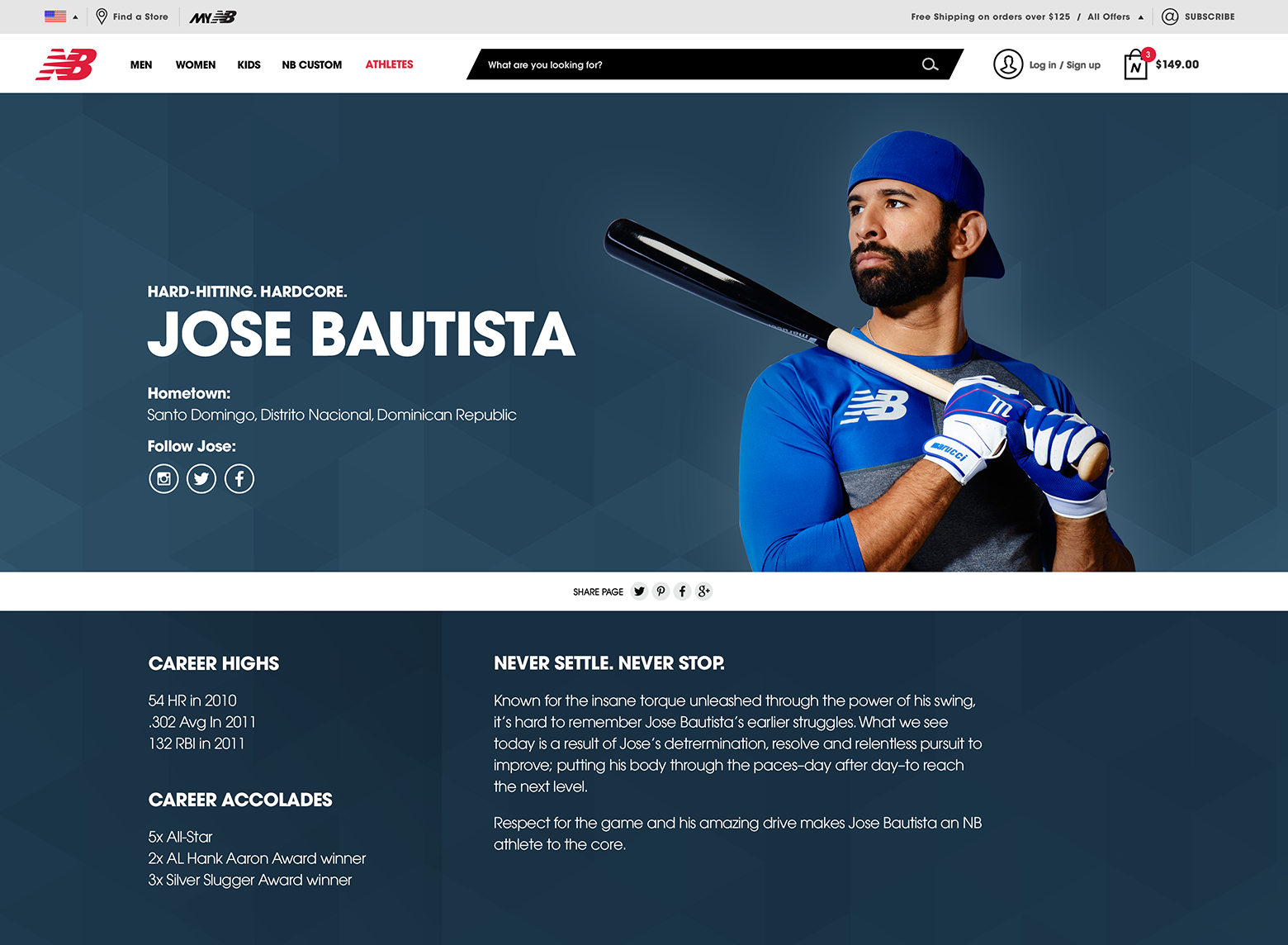Open Jose's Facebook profile icon
1288x945 pixels.
(x=239, y=478)
